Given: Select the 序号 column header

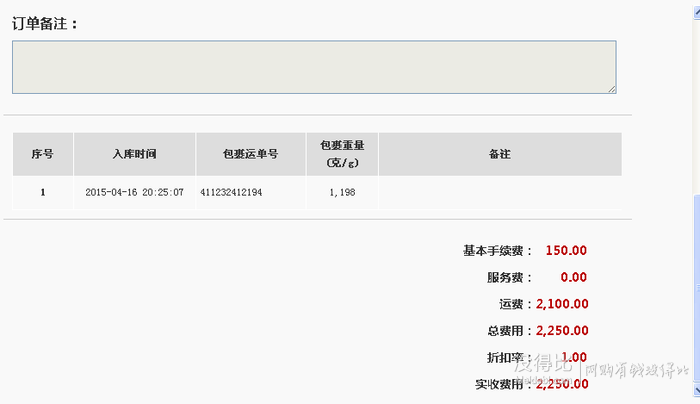Looking at the screenshot, I should (x=43, y=154).
